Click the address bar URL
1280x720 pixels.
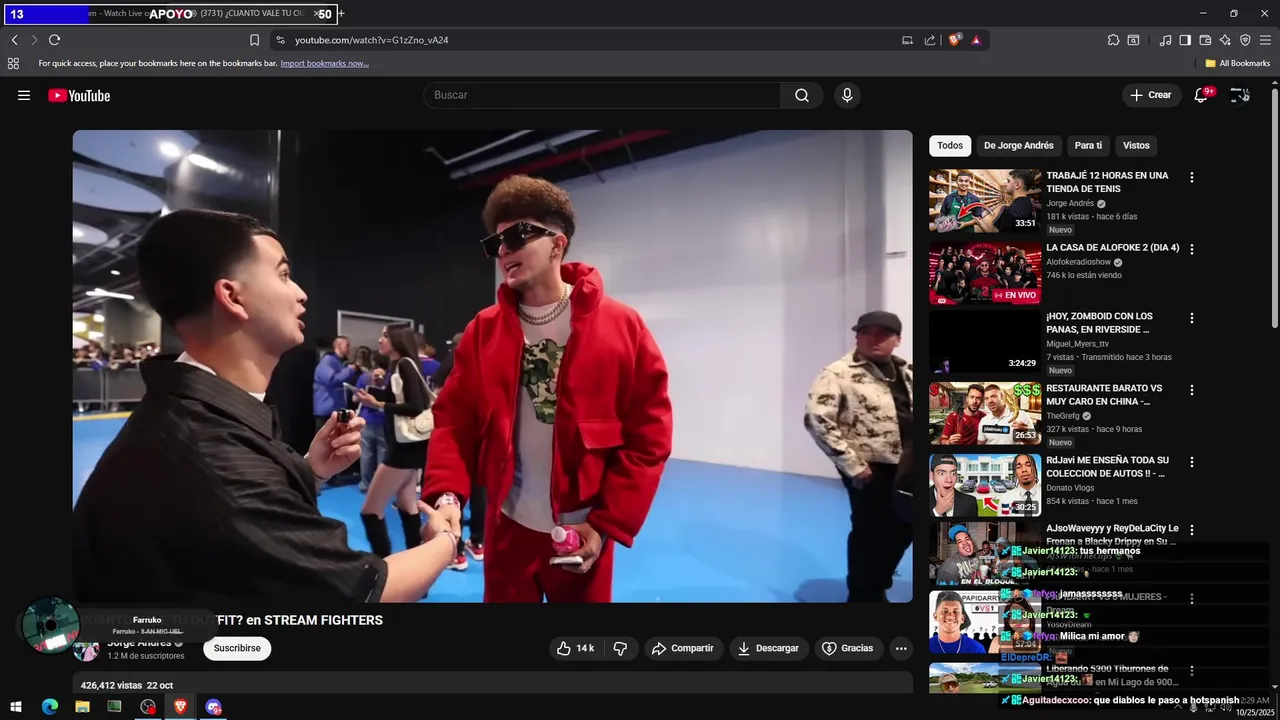click(372, 40)
